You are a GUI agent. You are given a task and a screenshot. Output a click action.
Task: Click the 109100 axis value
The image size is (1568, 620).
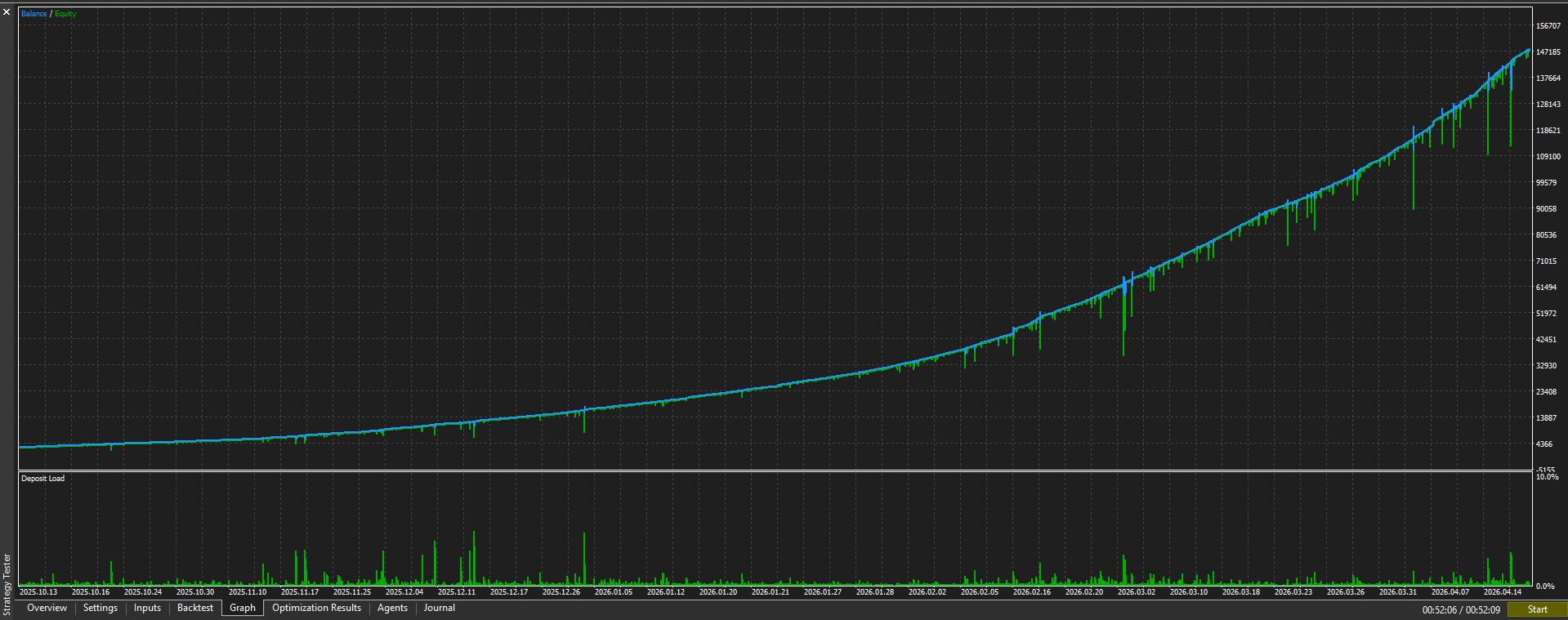coord(1548,157)
